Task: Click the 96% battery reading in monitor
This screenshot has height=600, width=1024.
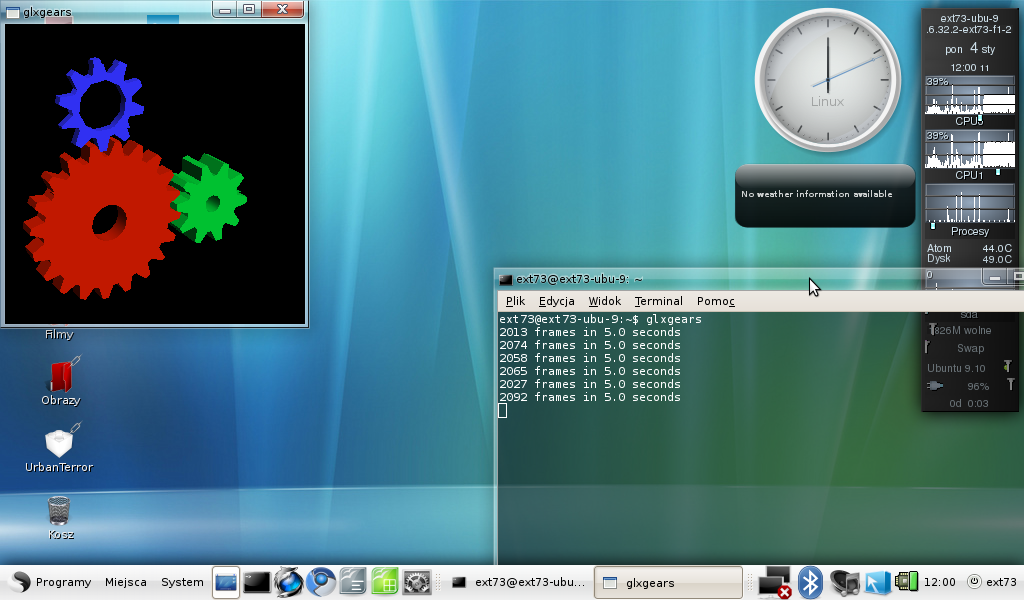Action: [978, 387]
